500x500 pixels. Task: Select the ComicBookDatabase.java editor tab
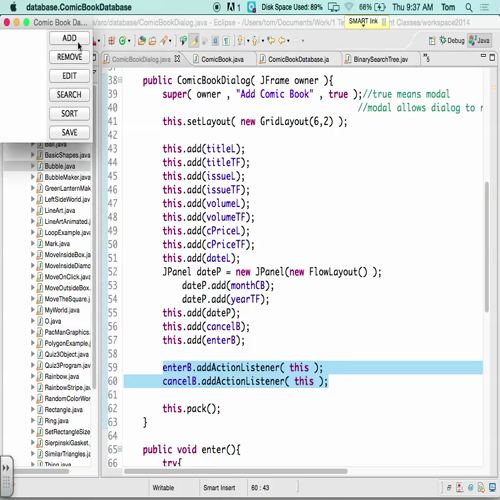pos(298,59)
